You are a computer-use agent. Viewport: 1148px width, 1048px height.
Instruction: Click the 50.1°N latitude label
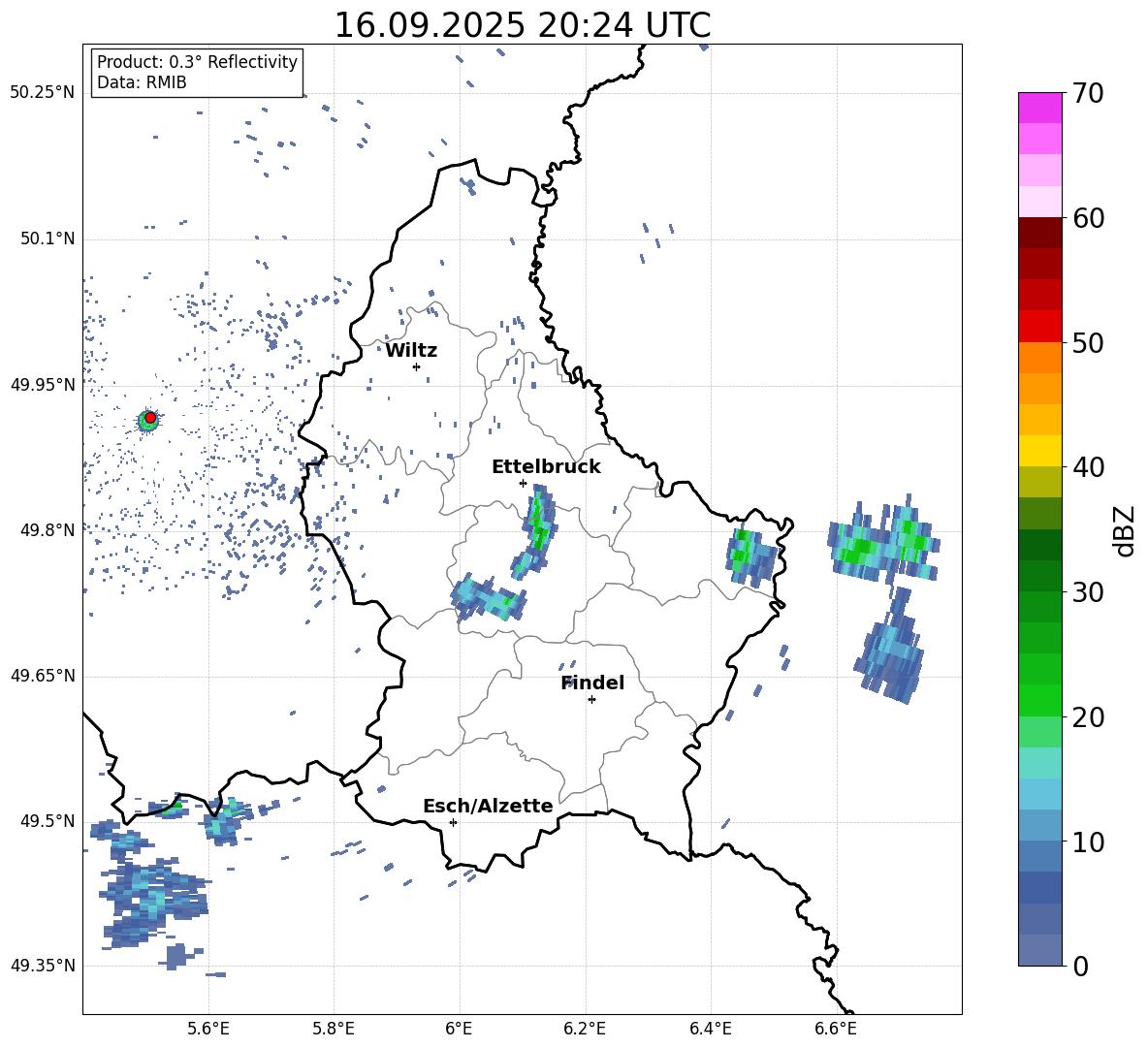coord(48,238)
